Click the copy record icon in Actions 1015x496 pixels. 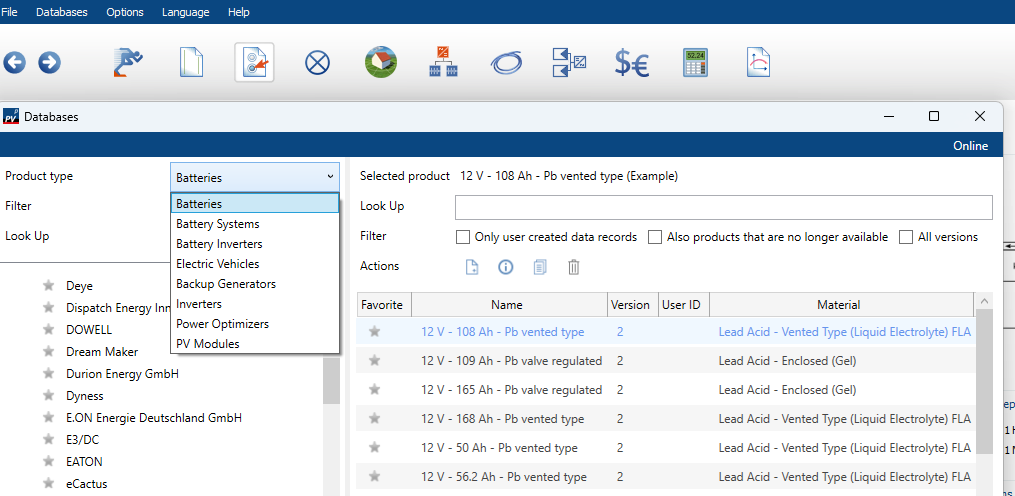tap(540, 267)
